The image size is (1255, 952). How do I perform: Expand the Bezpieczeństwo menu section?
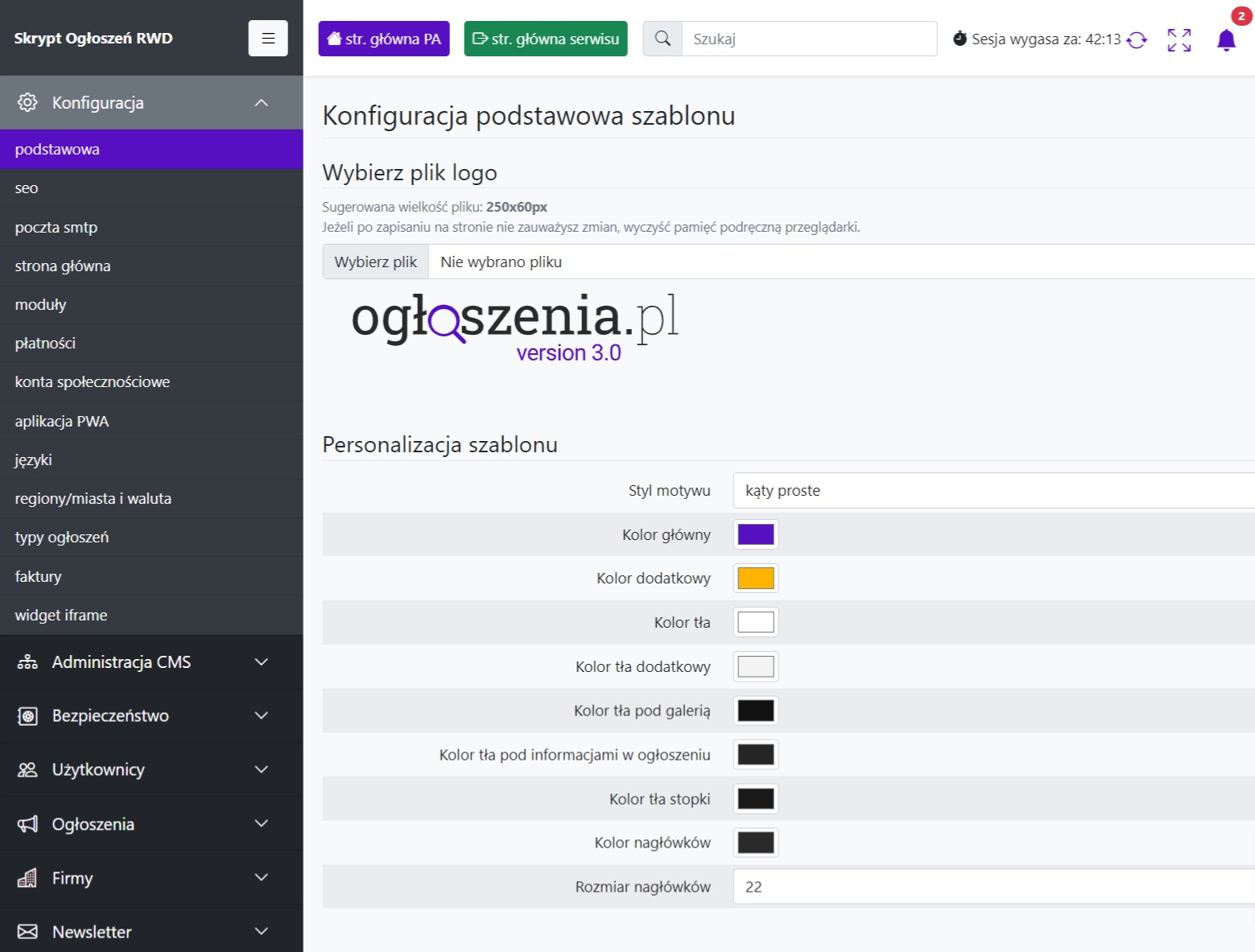(261, 715)
